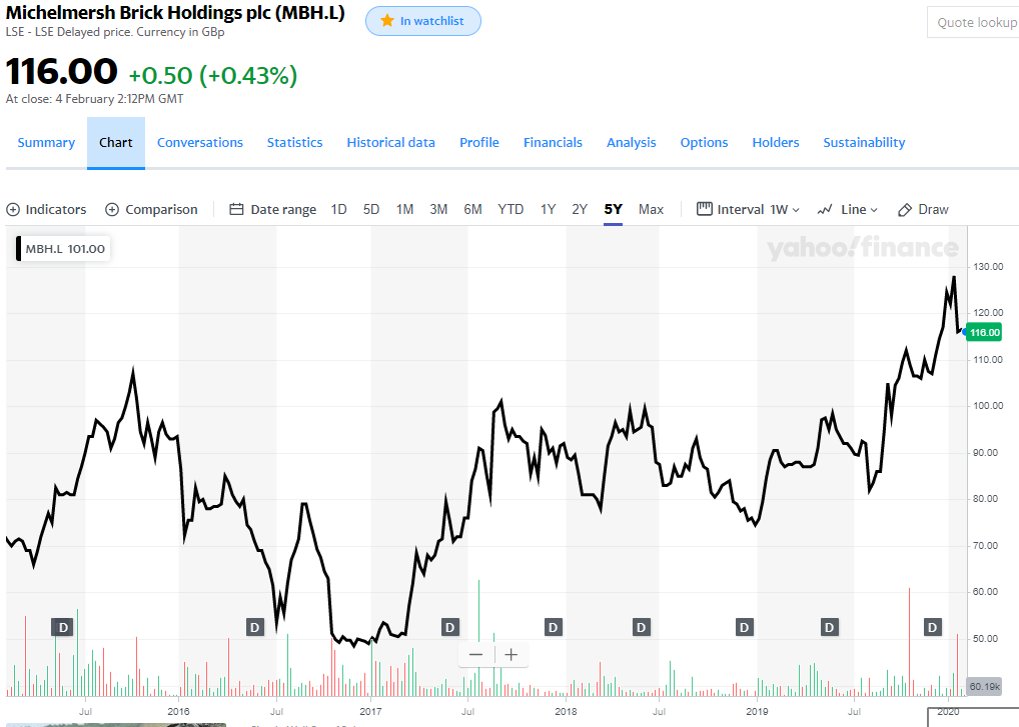Viewport: 1019px width, 727px height.
Task: Set chart range to YTD
Action: tap(510, 209)
